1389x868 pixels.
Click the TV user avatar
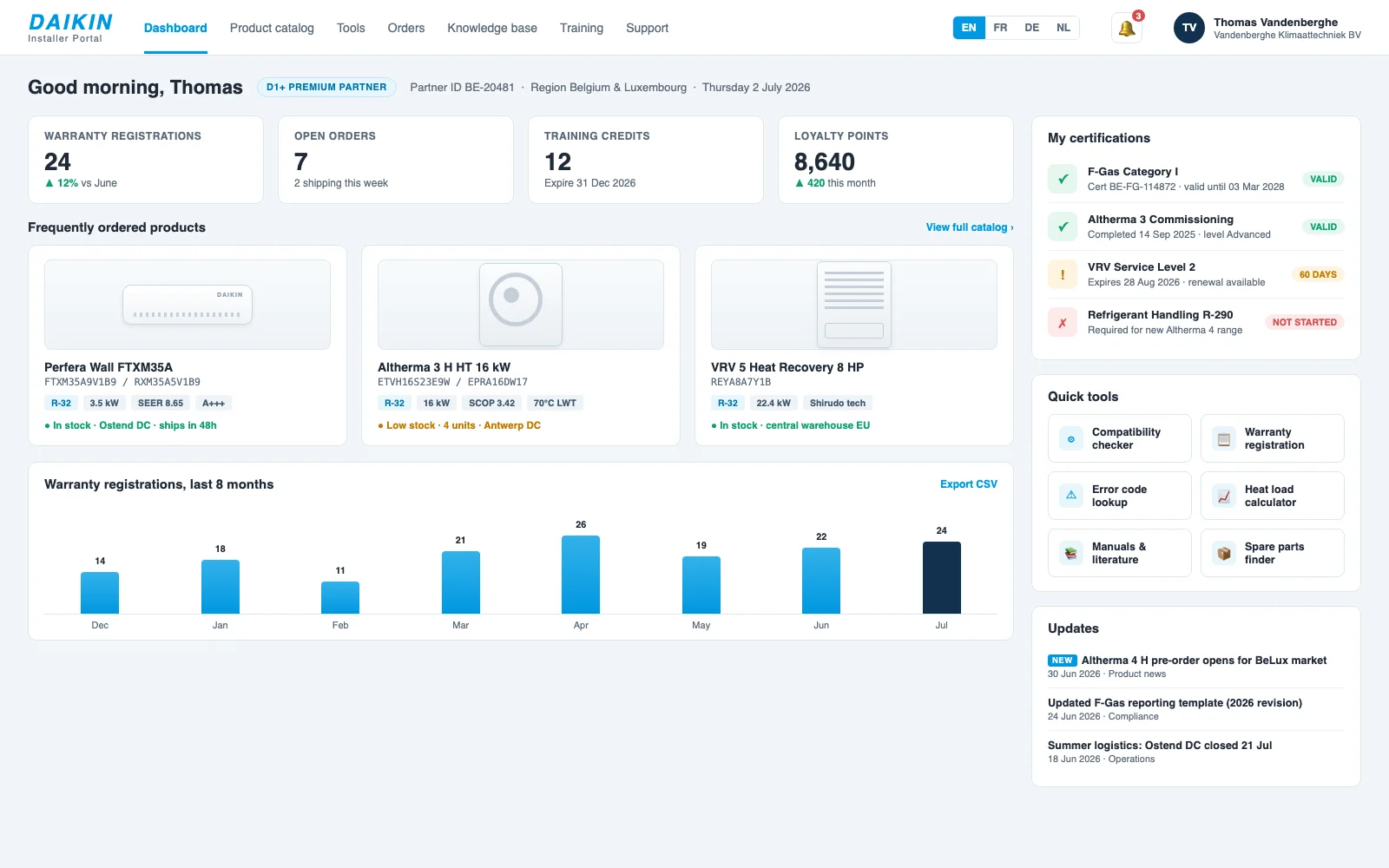(x=1189, y=28)
